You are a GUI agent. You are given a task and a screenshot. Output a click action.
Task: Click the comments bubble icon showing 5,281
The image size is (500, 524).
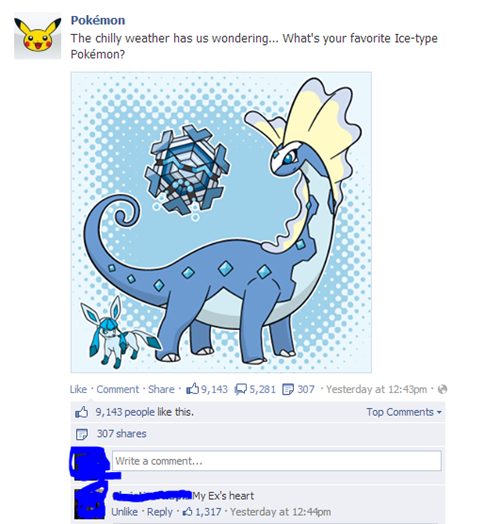tap(241, 389)
